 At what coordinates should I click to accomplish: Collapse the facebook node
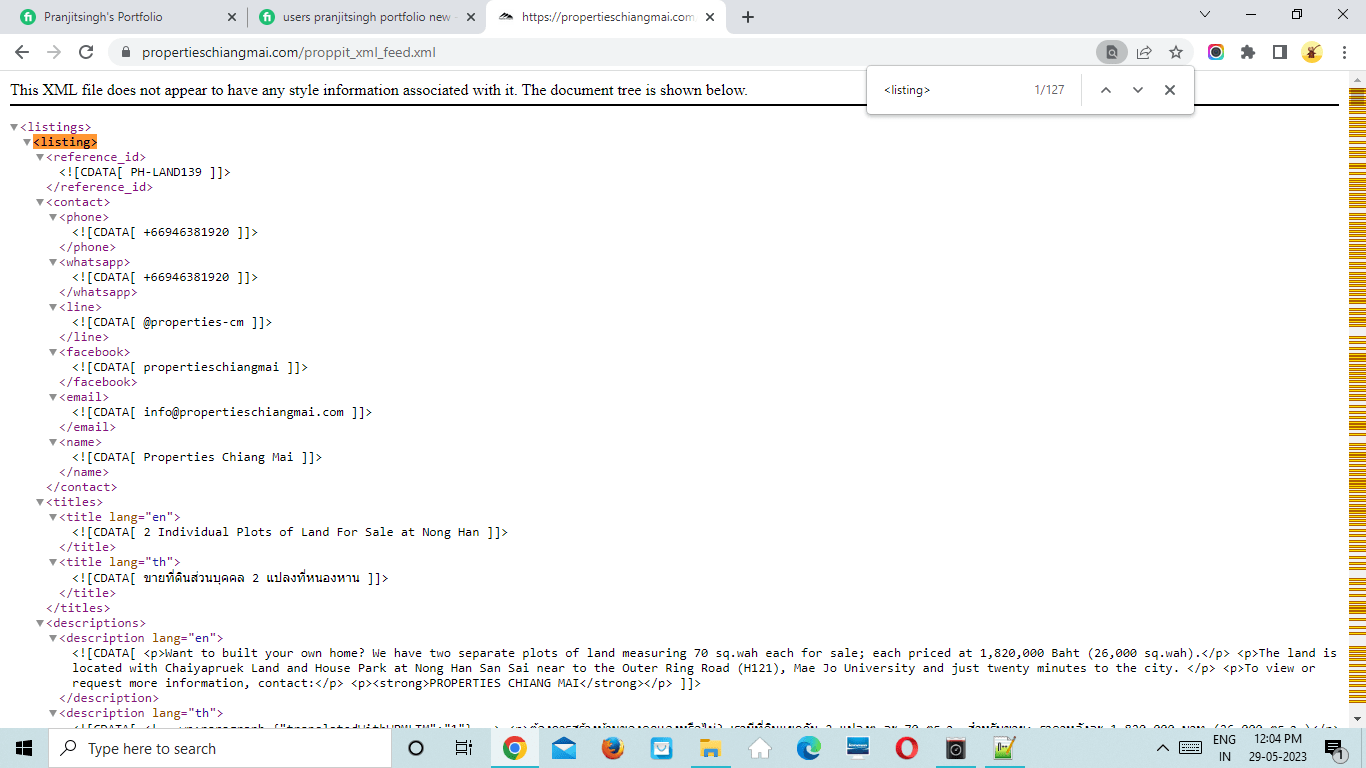(53, 352)
